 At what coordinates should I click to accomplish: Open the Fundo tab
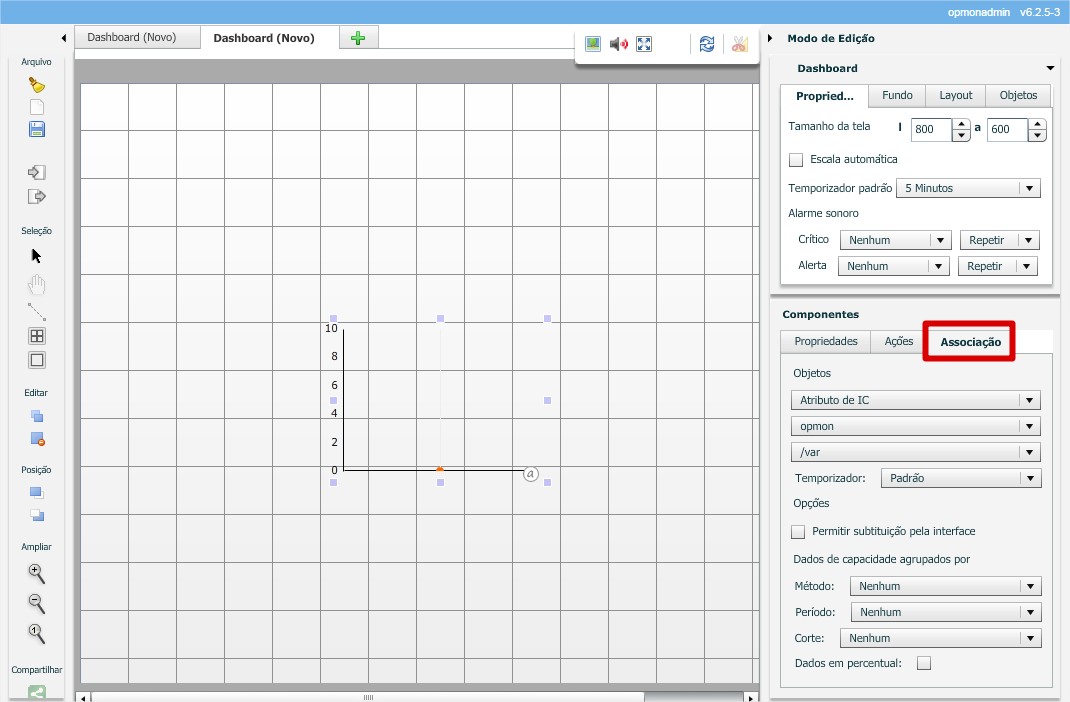[897, 95]
